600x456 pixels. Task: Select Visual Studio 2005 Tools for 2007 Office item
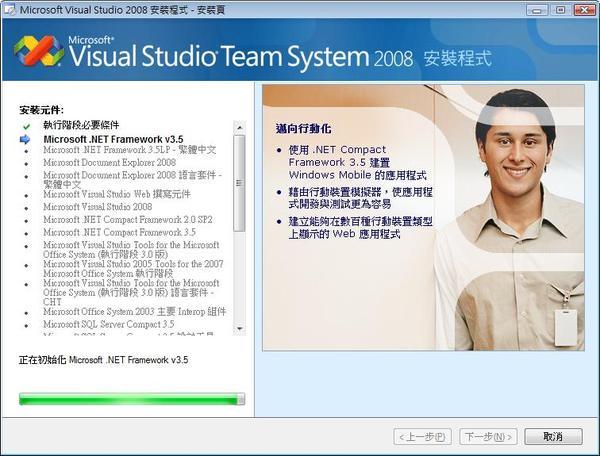133,269
